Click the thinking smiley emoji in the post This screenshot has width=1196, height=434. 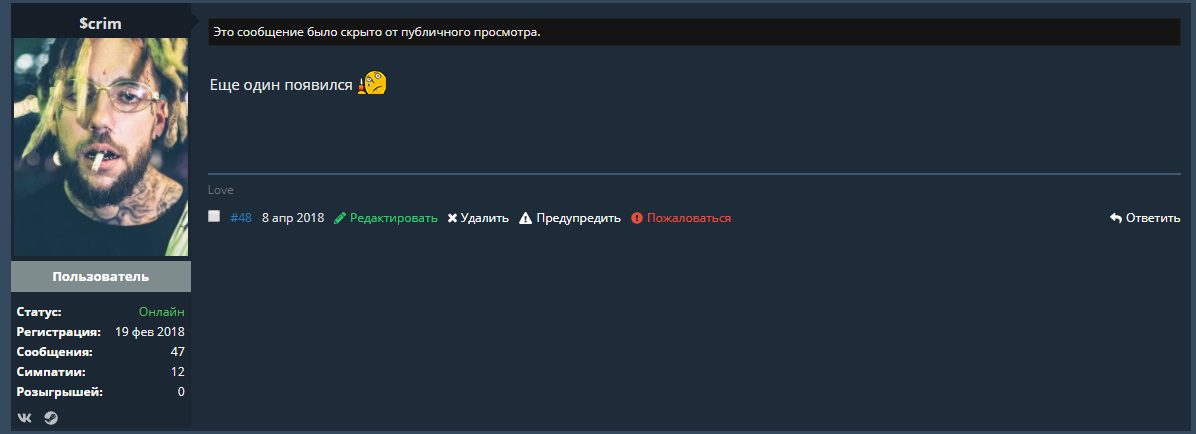point(372,84)
